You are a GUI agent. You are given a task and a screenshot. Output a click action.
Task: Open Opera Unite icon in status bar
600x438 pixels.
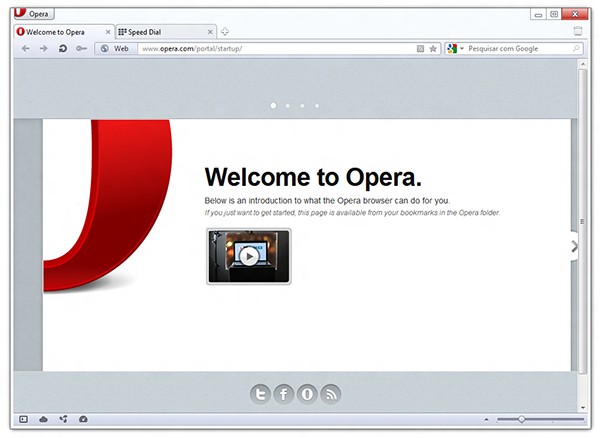[x=64, y=419]
